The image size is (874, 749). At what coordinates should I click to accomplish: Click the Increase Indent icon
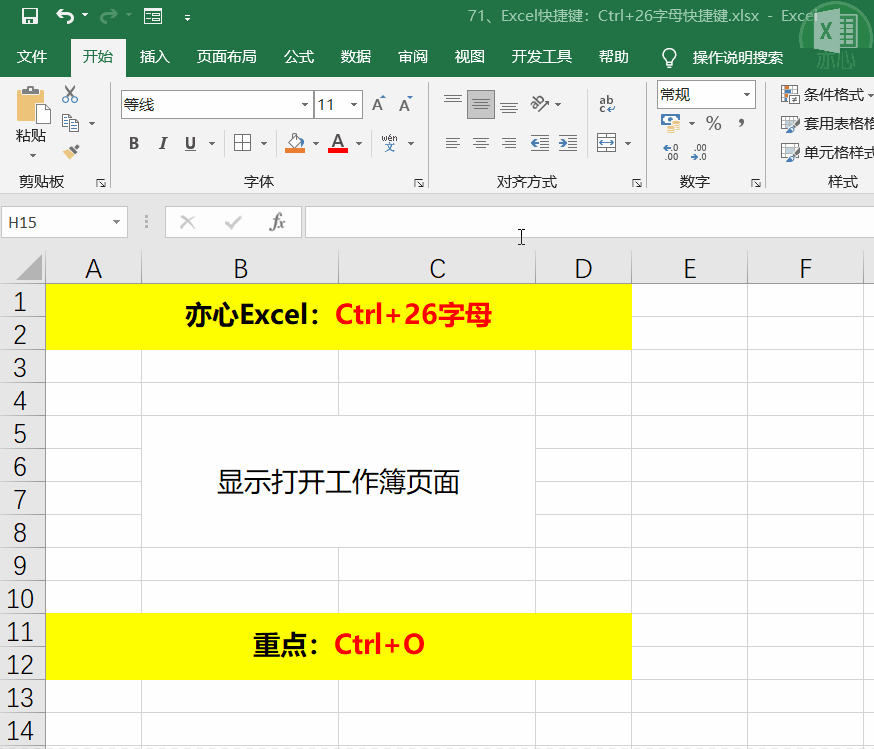tap(568, 143)
